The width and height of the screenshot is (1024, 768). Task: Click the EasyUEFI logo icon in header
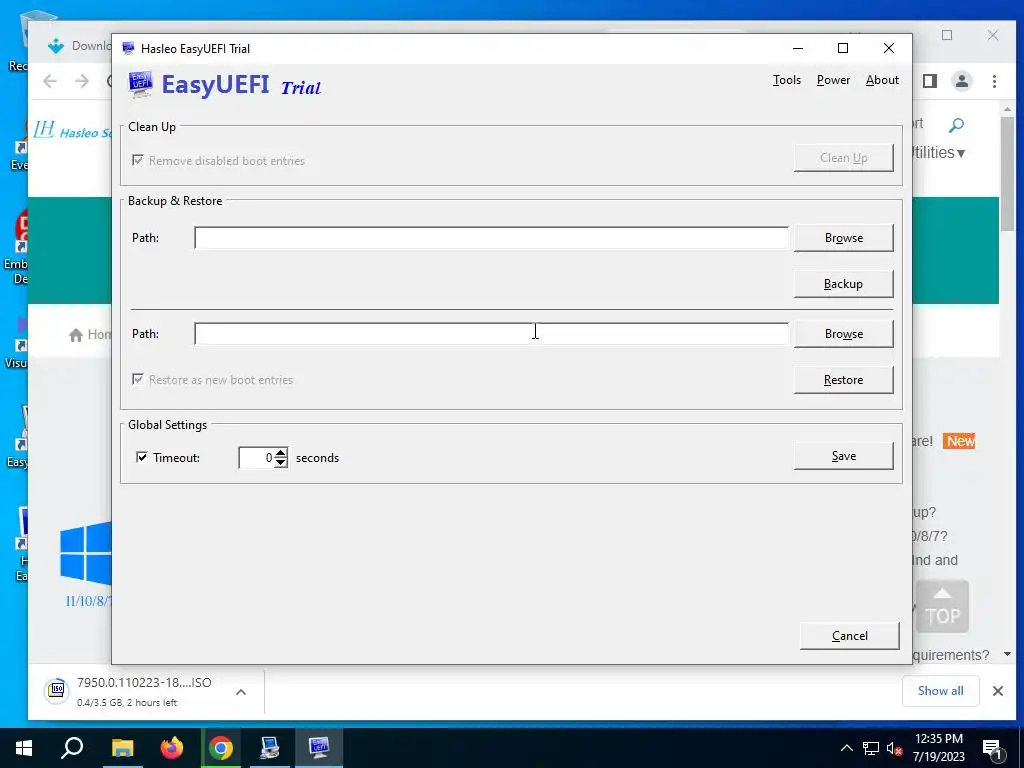140,84
